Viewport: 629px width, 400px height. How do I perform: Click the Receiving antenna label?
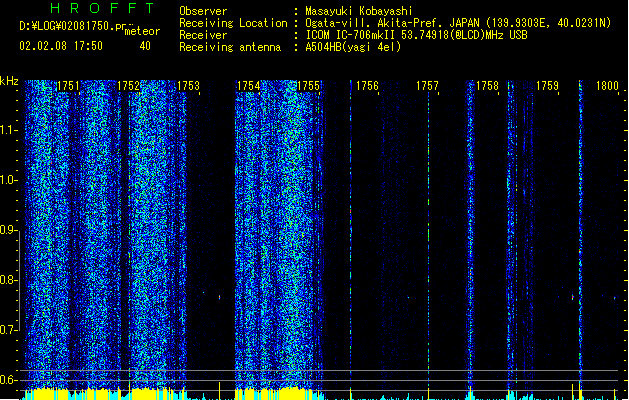click(230, 47)
